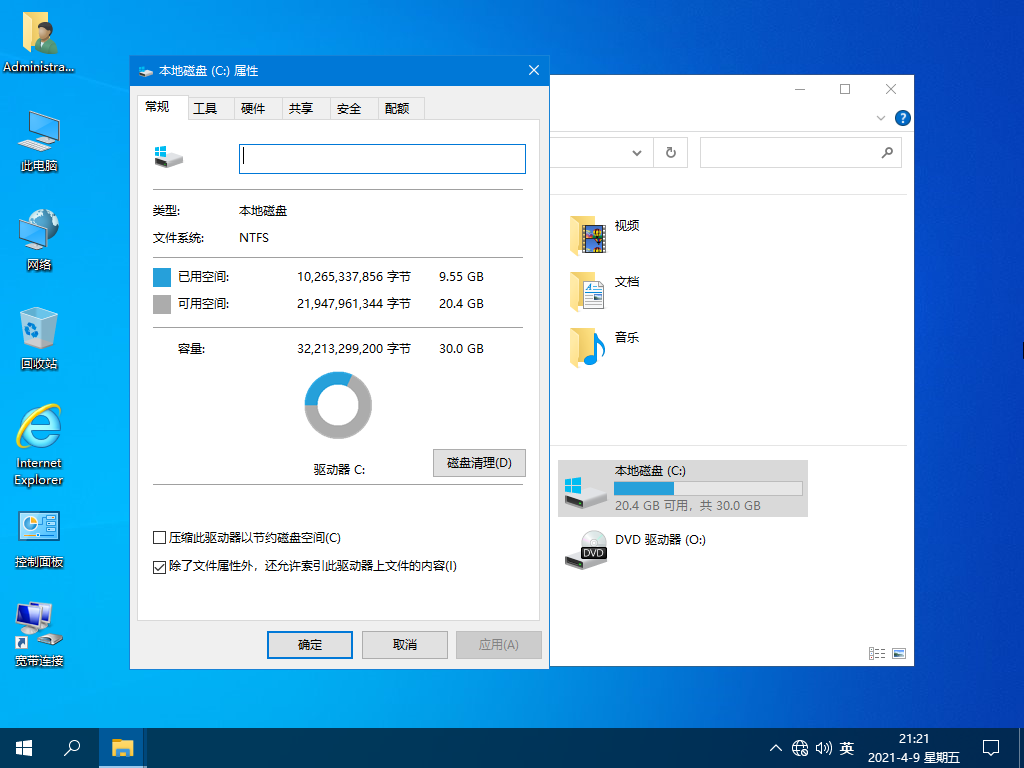1024x768 pixels.
Task: Switch Explorer to large icons view
Action: click(899, 653)
